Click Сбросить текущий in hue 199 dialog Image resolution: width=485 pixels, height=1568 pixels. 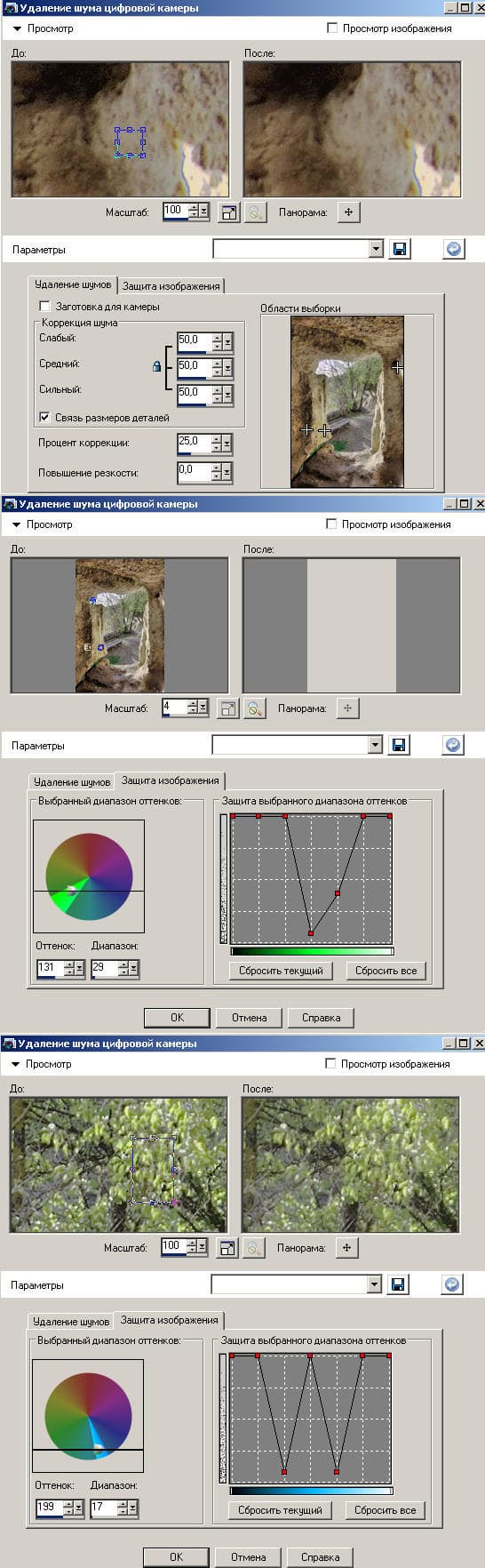pos(280,1510)
